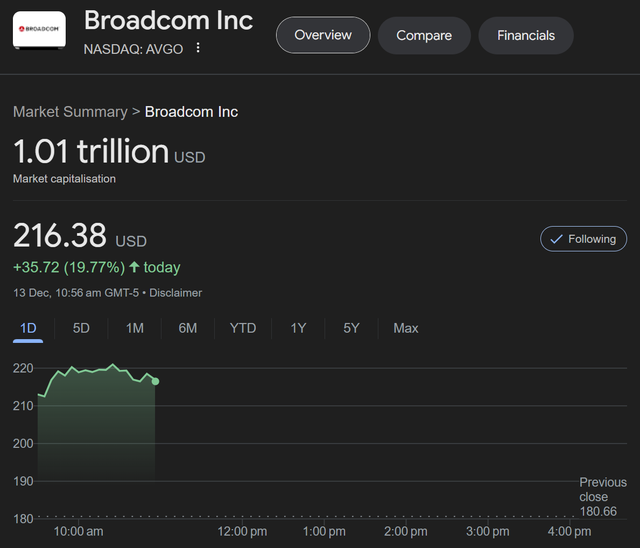Select the 1D chart range
640x548 pixels.
click(x=28, y=328)
